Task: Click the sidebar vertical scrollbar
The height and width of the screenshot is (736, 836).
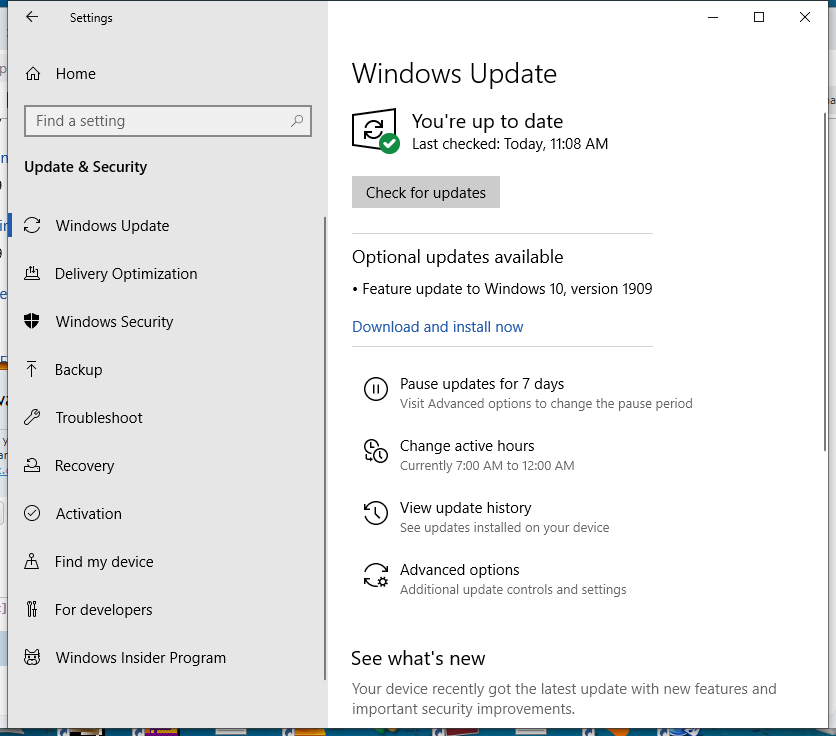Action: 325,448
